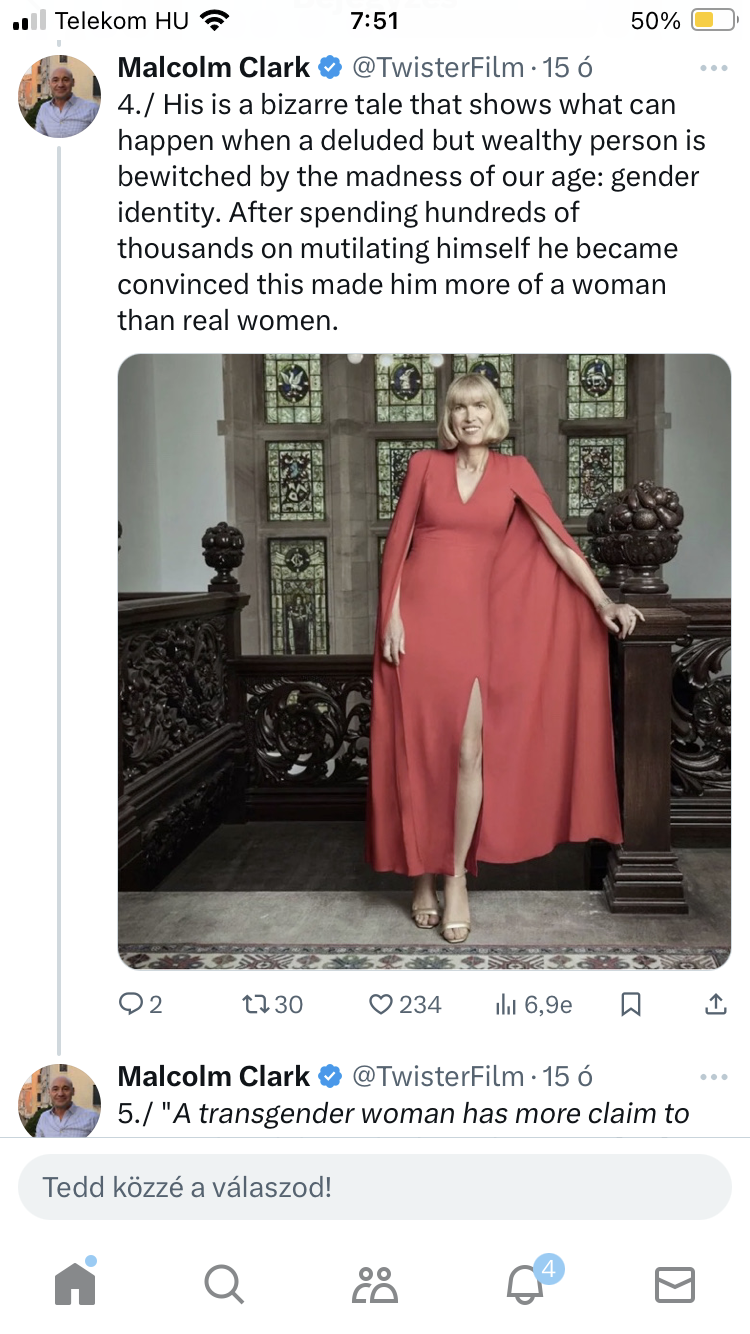Open Malcolm Clark's avatar on tweet 5

(60, 1100)
